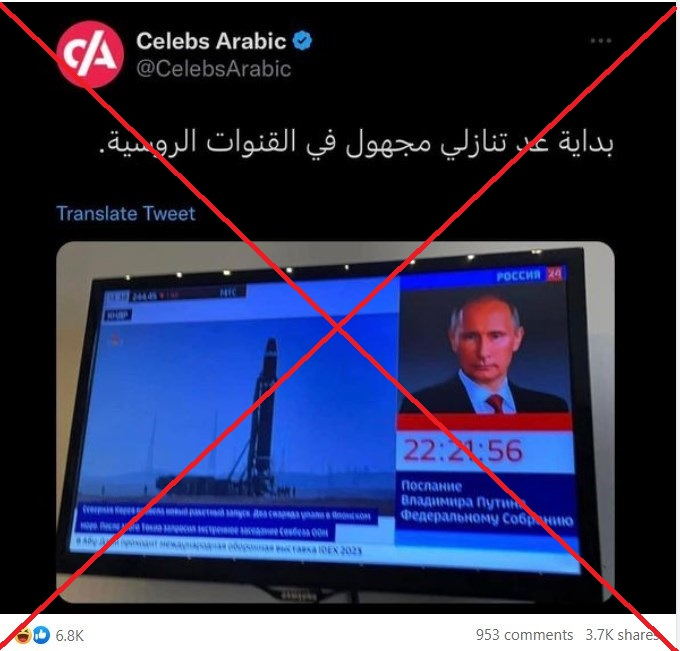This screenshot has height=651, width=680.
Task: Click the 22:21:56 countdown timer
Action: [x=463, y=450]
